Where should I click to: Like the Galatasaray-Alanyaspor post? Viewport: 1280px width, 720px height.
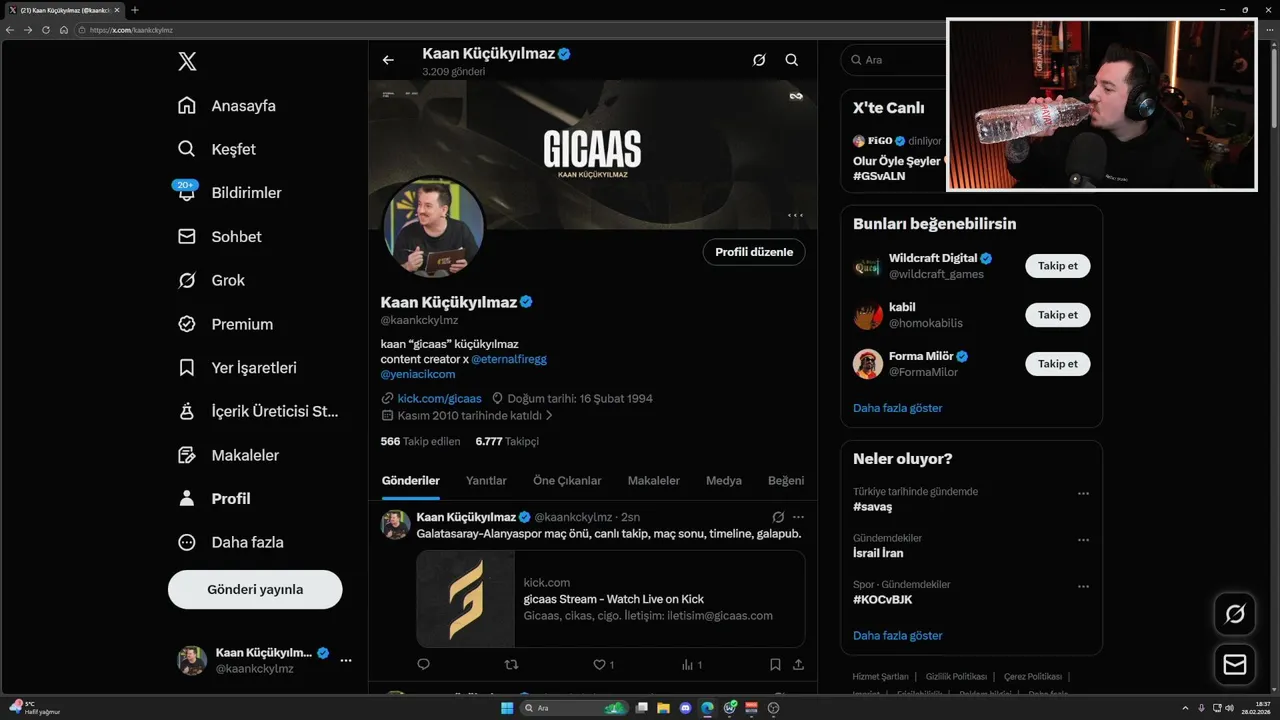[x=600, y=664]
